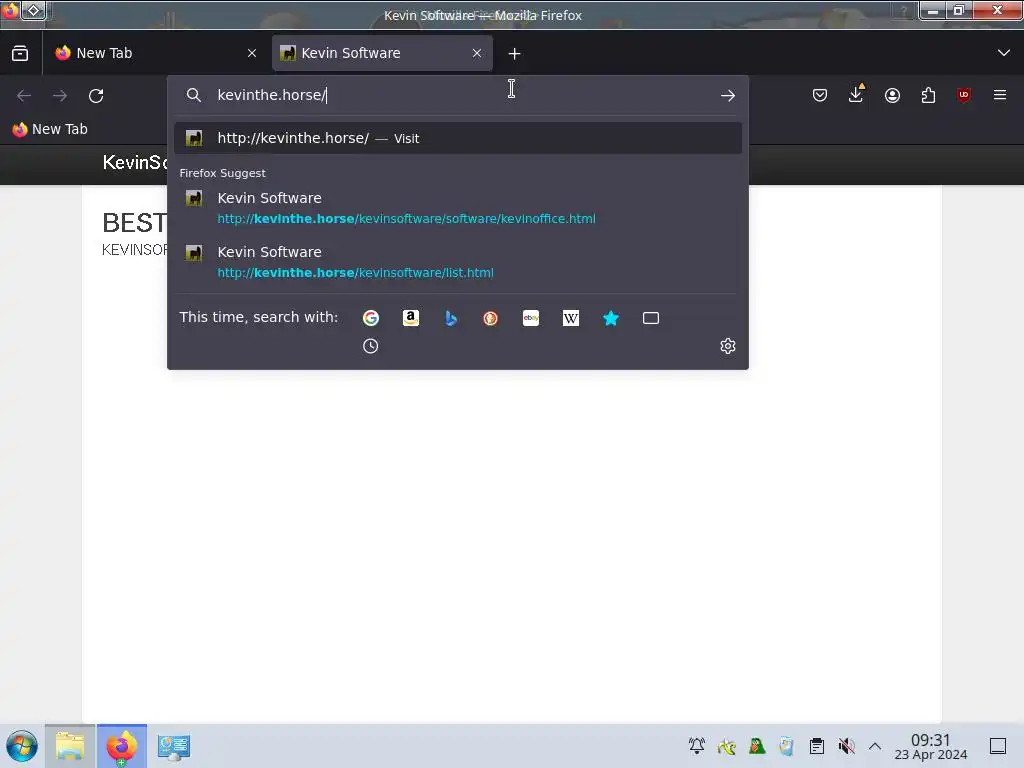Search open tabs with the tab icon
Image resolution: width=1024 pixels, height=768 pixels.
coord(650,318)
